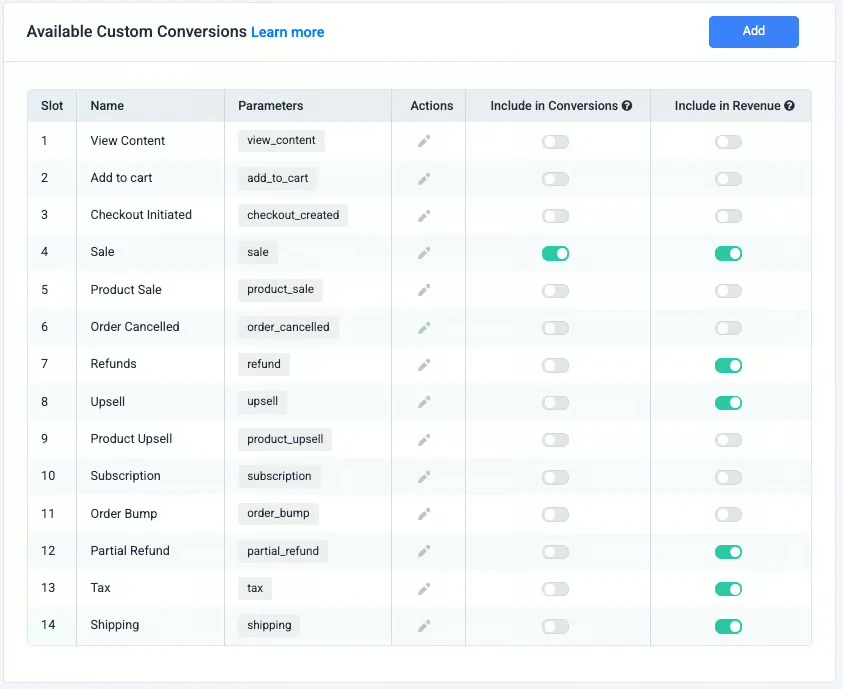Enable Checkout Initiated in revenue
This screenshot has width=843, height=689.
coord(728,216)
